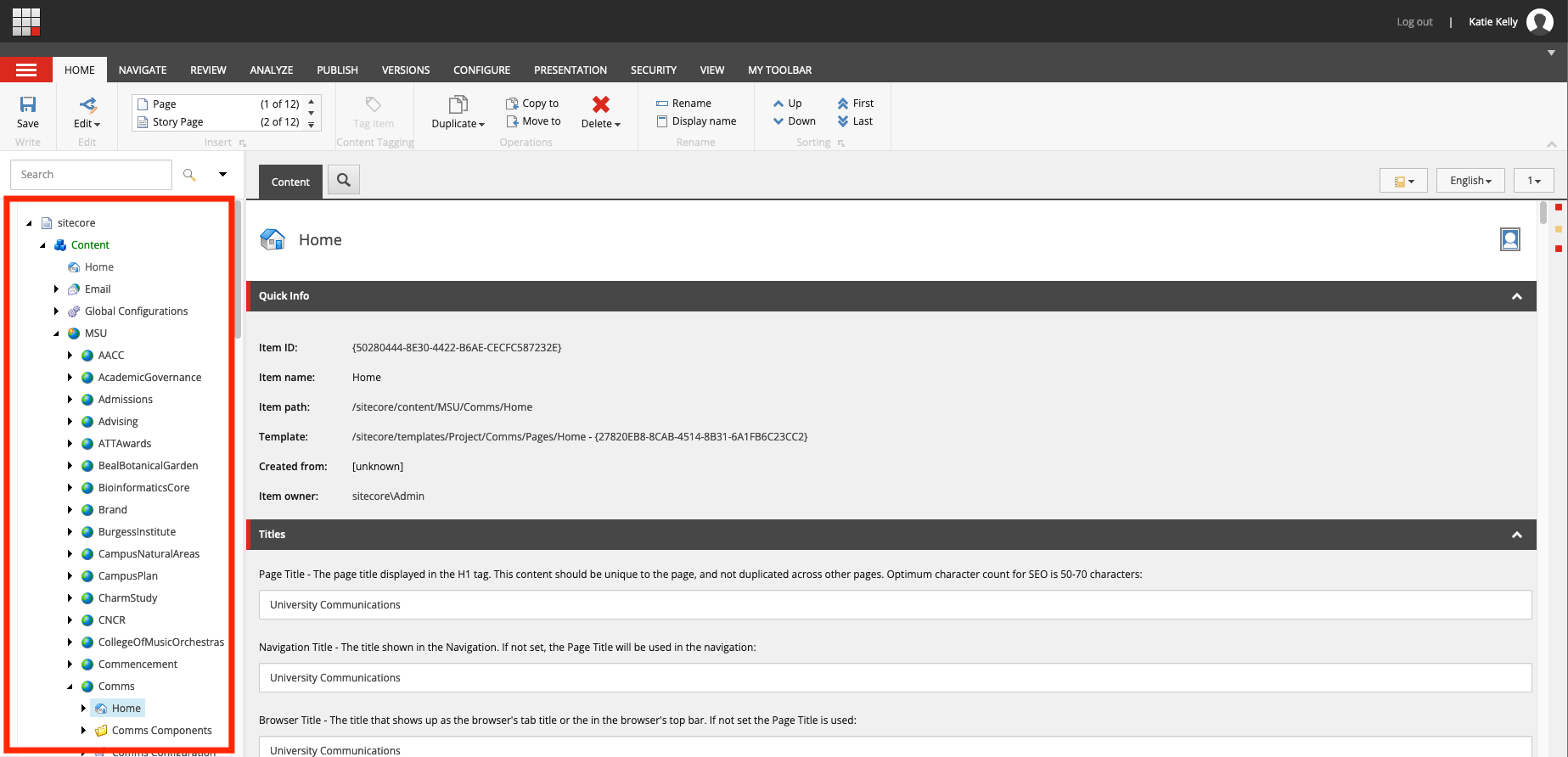Click the Katie Kelly user avatar
1568x757 pixels.
(1539, 21)
